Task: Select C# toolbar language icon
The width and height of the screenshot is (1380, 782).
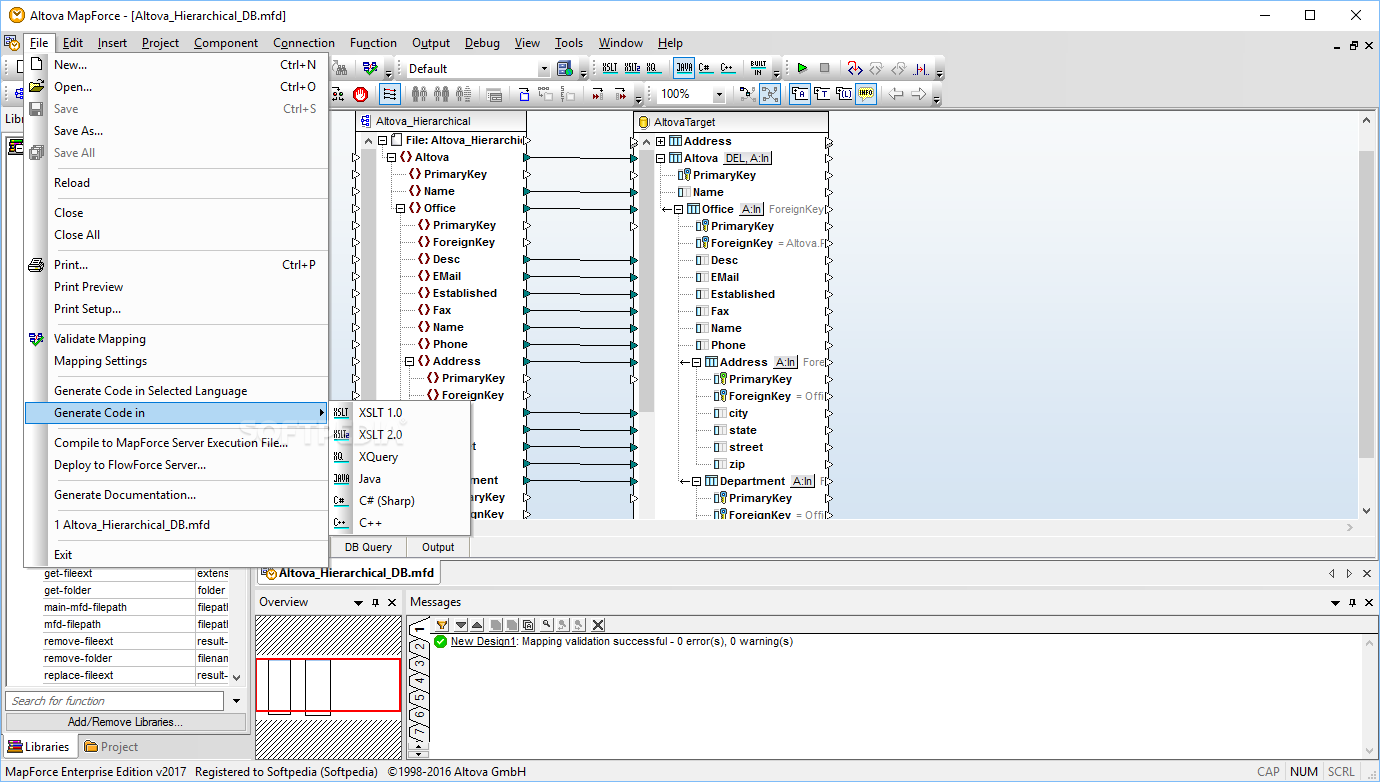Action: [705, 68]
